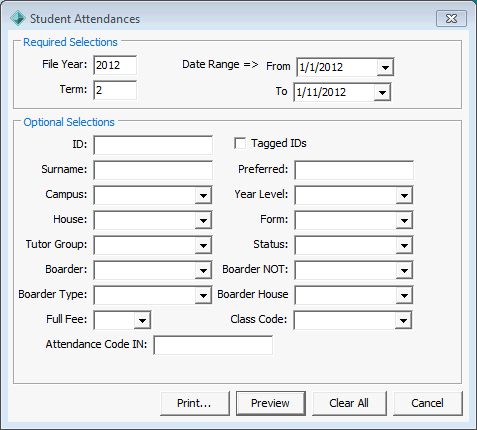
Task: Open the Boarder NOT dropdown
Action: [404, 270]
